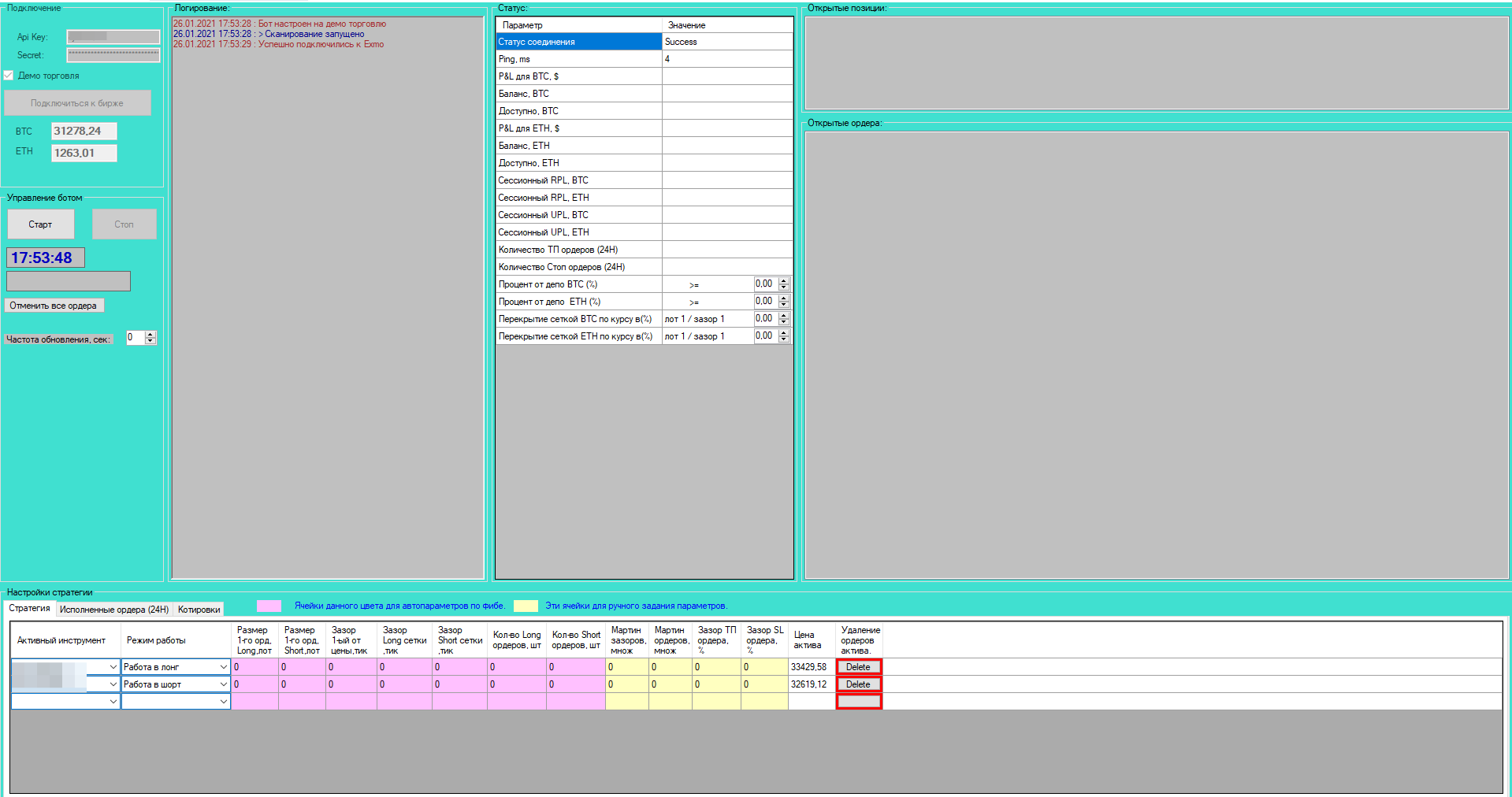1512x797 pixels.
Task: Increase update frequency seconds spinner
Action: click(x=150, y=335)
